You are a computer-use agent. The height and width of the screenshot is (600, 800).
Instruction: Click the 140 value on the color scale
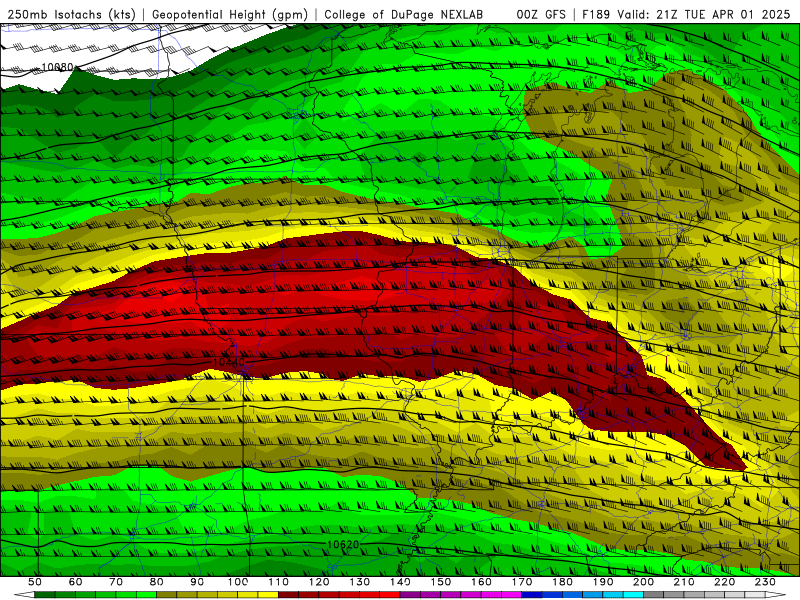[x=401, y=582]
